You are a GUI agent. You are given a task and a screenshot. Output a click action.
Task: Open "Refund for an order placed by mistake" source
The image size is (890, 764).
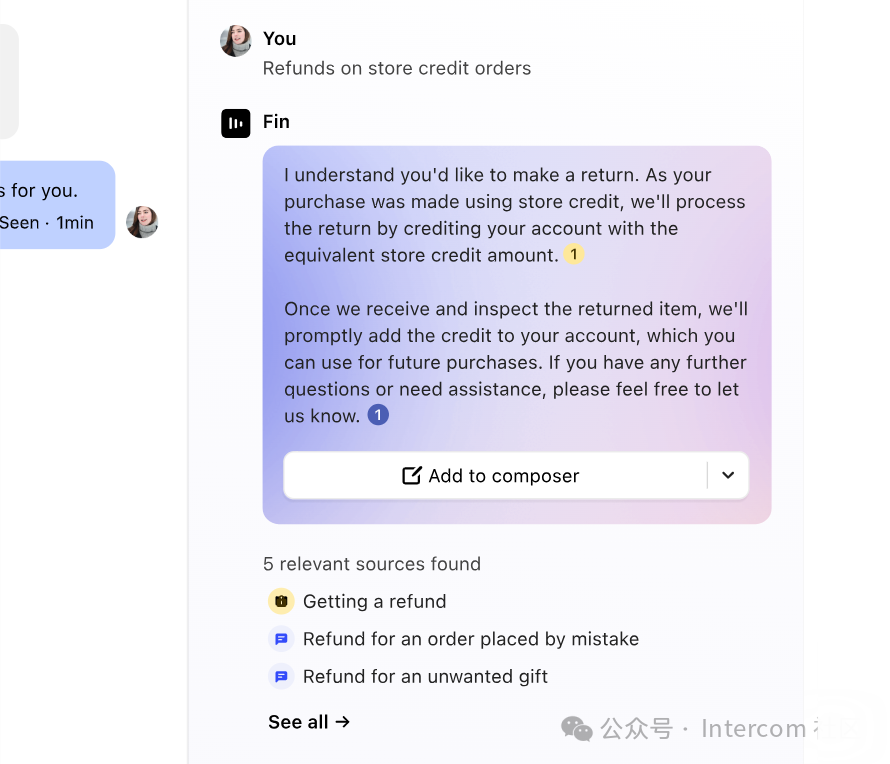click(471, 639)
